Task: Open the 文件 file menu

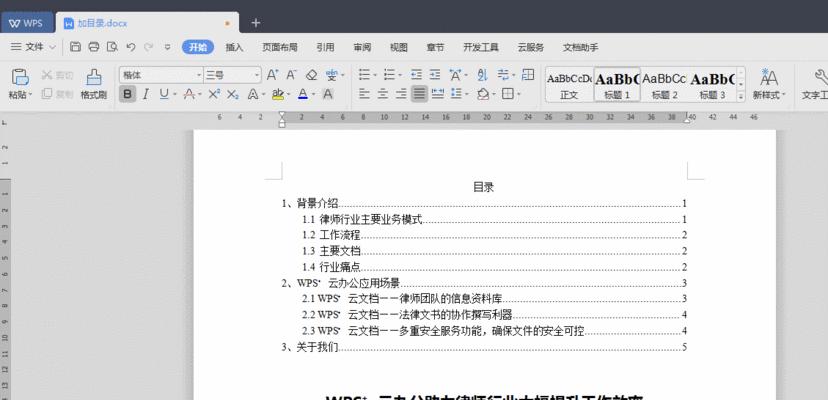Action: pyautogui.click(x=34, y=47)
